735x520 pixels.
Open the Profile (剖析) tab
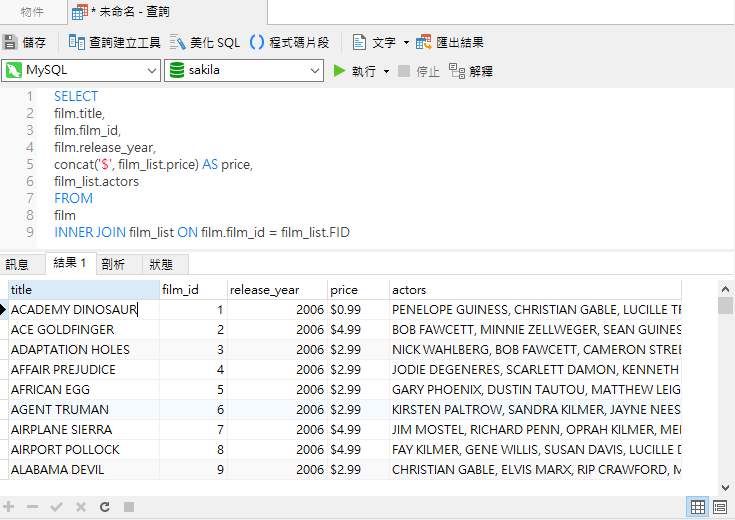[x=113, y=264]
